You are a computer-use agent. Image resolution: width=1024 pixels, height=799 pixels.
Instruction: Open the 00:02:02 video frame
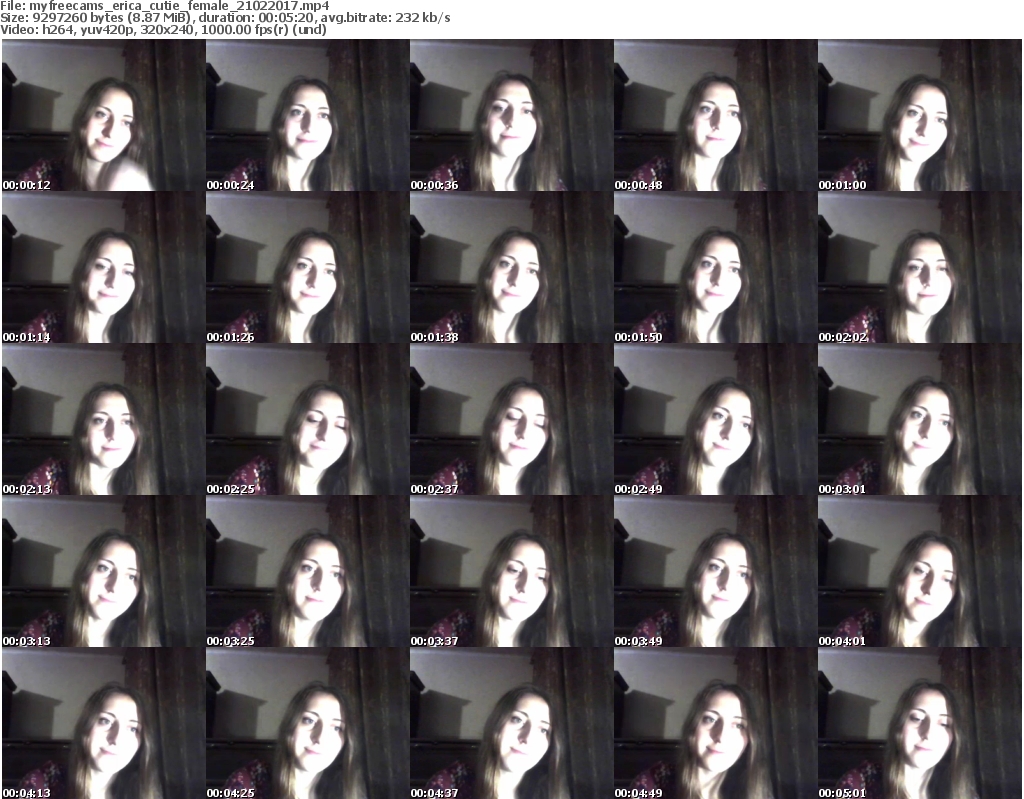coord(920,267)
